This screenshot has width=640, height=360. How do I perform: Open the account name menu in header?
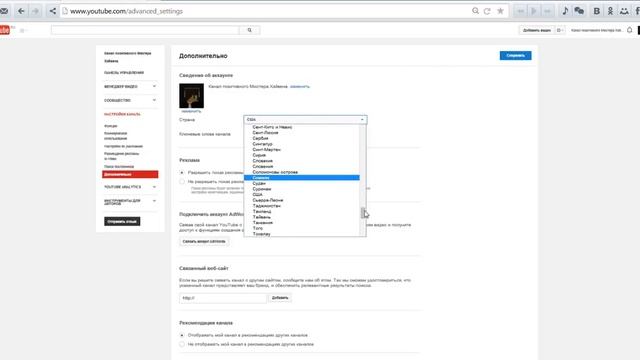[596, 30]
